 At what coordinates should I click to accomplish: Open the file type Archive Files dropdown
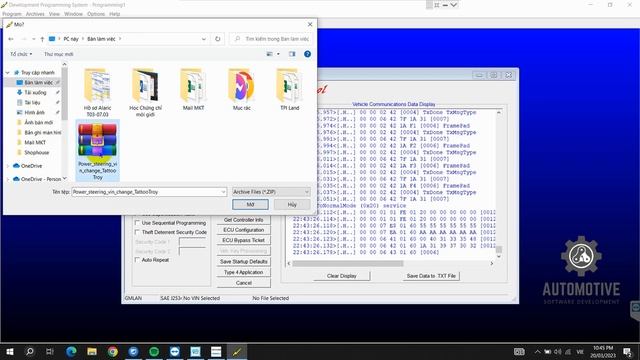271,192
